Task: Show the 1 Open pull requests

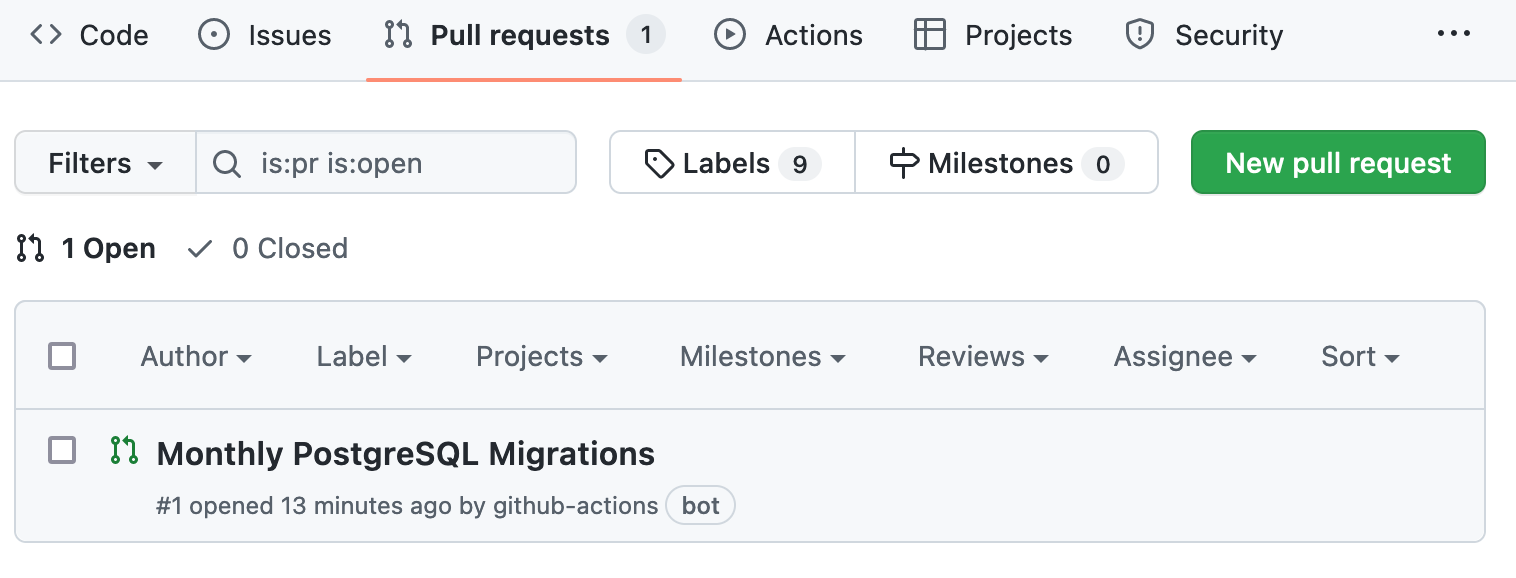Action: click(x=86, y=248)
